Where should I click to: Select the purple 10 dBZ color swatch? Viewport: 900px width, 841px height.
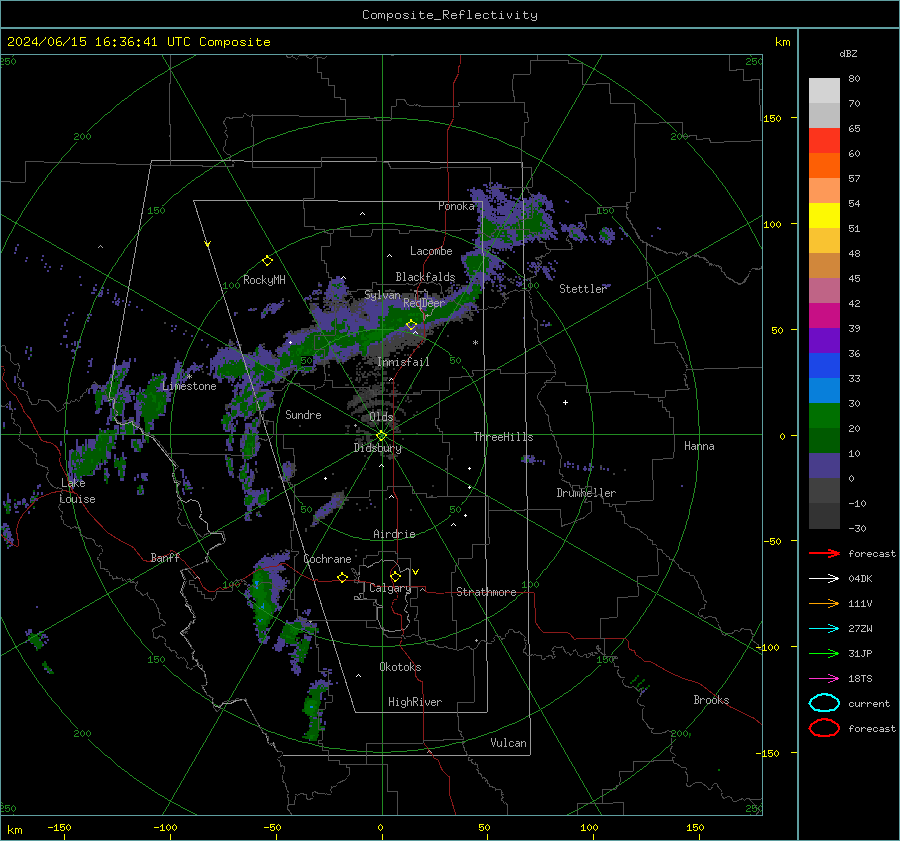click(824, 466)
